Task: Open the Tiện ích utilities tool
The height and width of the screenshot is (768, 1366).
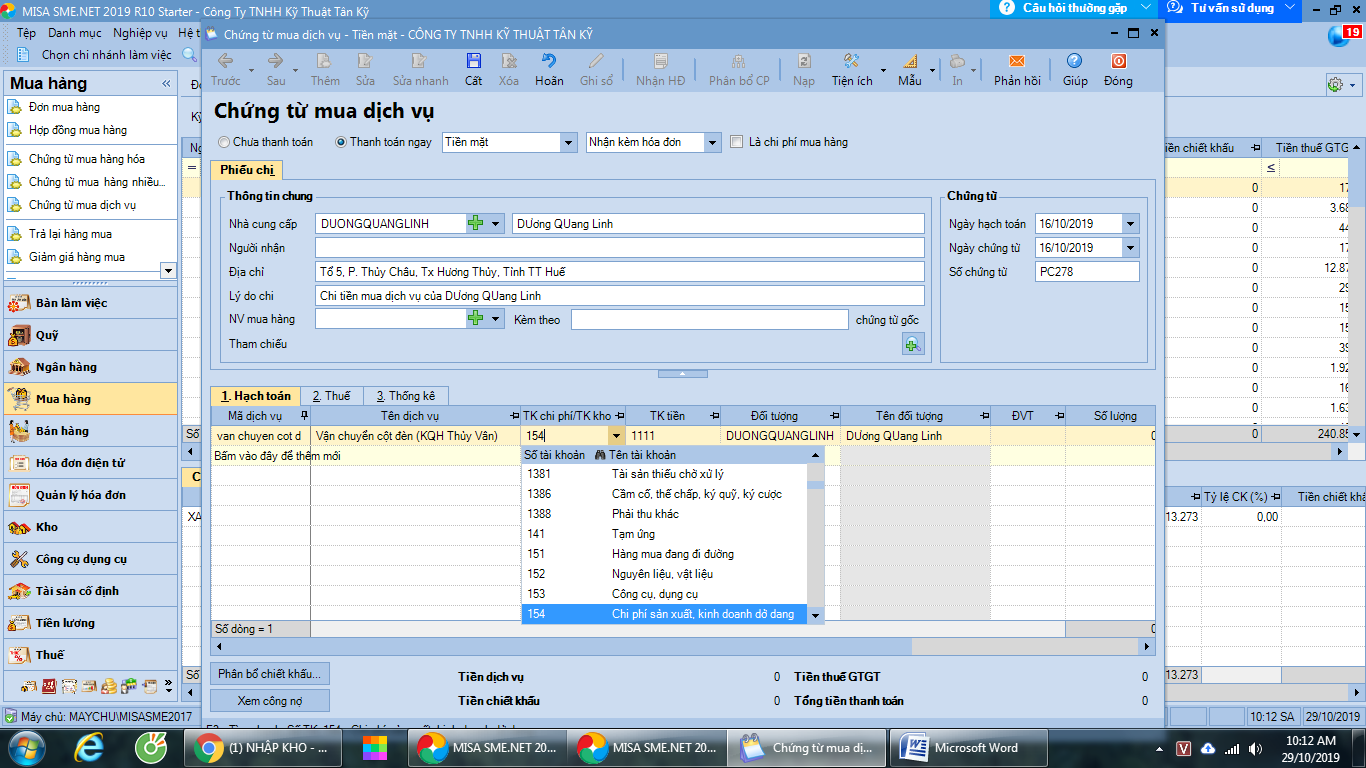Action: [x=851, y=69]
